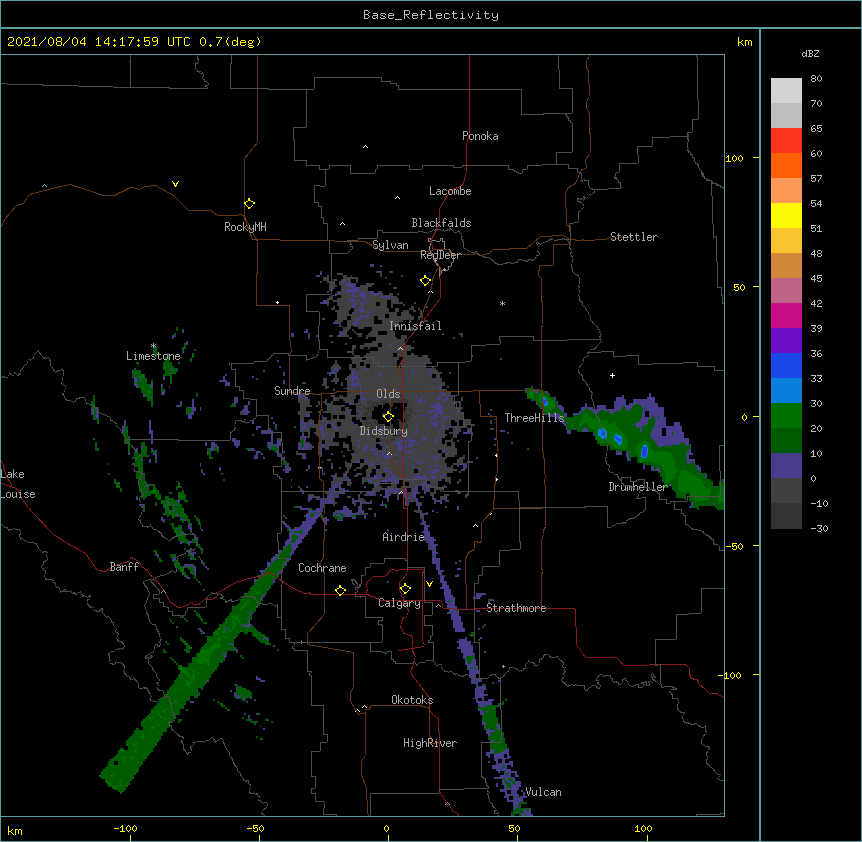The height and width of the screenshot is (842, 862).
Task: Click the -50 tick label on the right axis
Action: [734, 546]
